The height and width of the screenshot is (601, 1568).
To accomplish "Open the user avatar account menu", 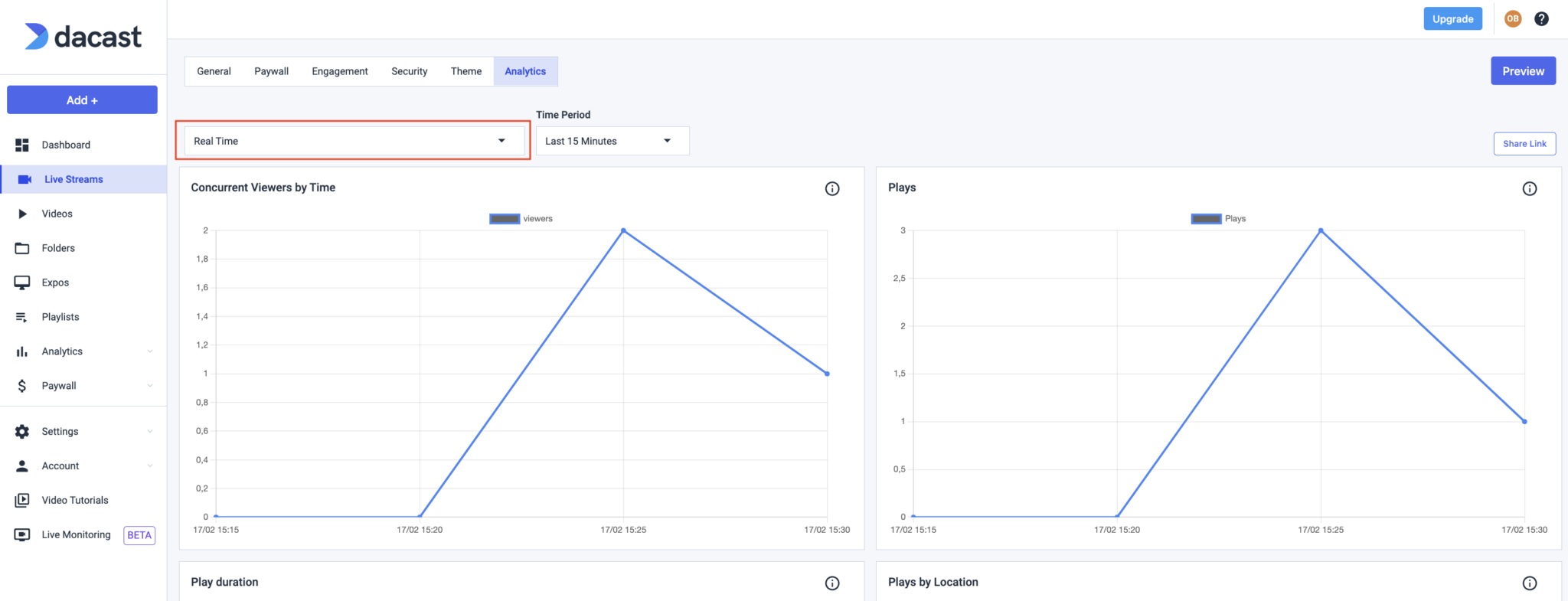I will coord(1512,19).
